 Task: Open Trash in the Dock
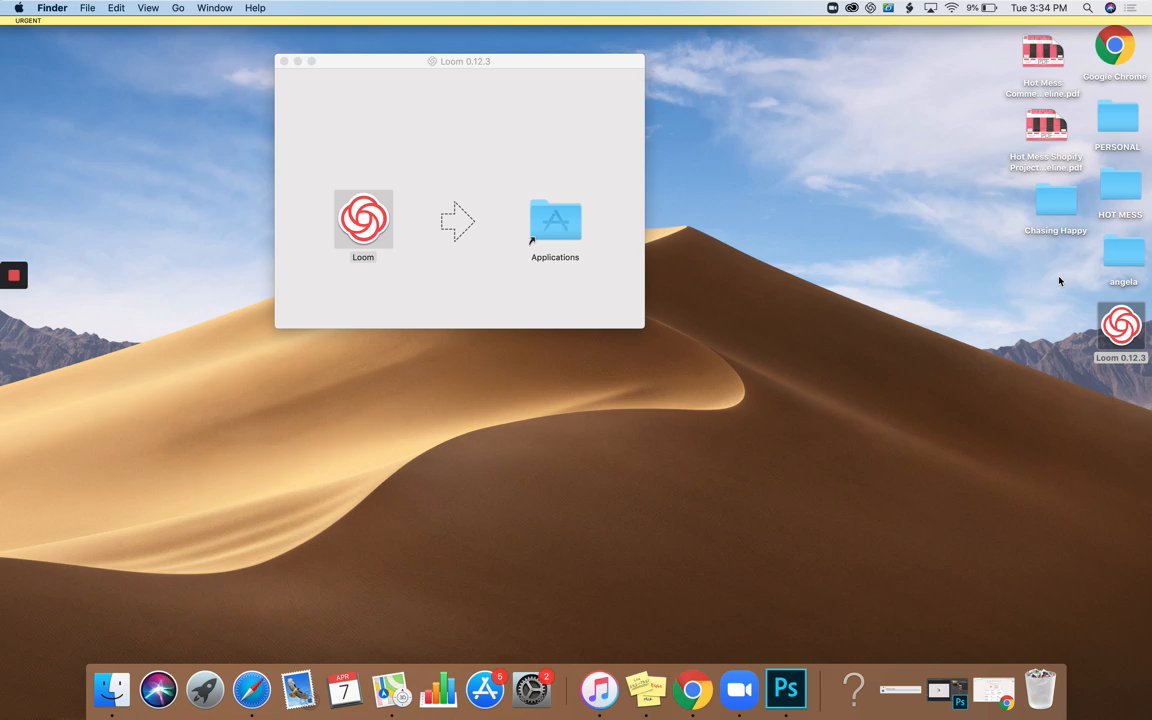[1040, 689]
